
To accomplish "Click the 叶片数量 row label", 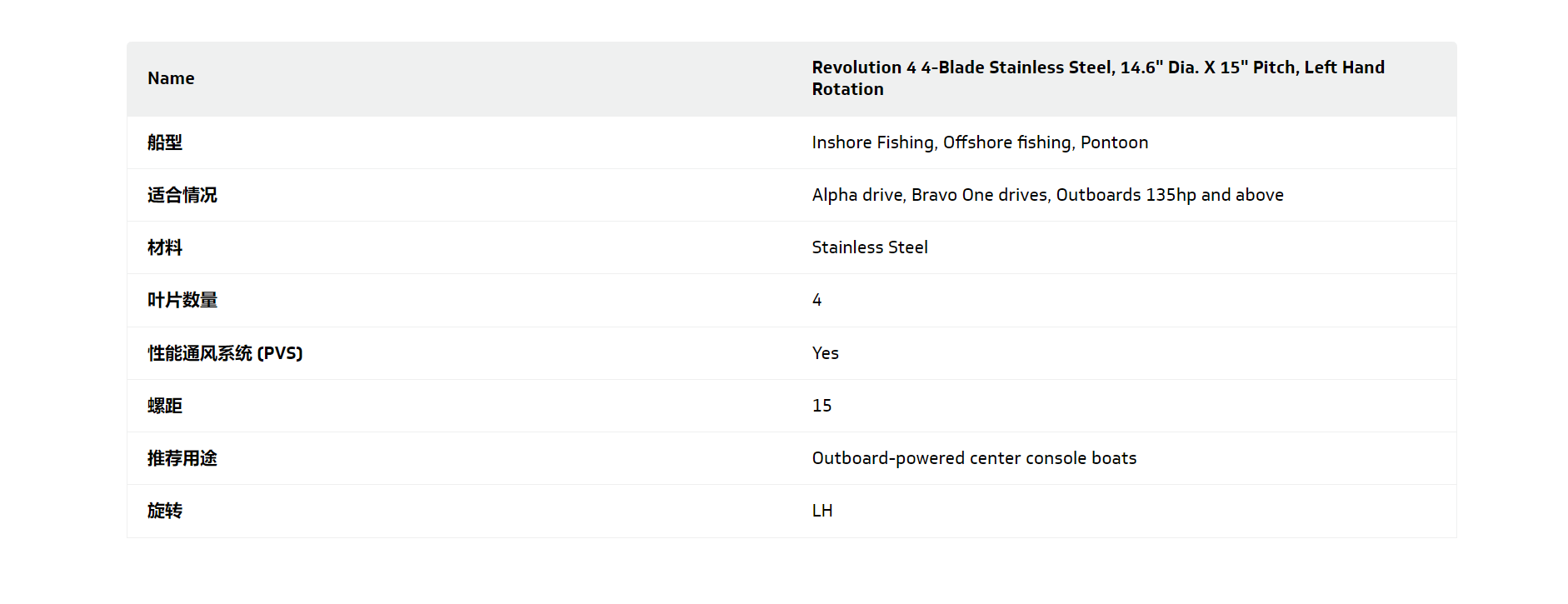I will pyautogui.click(x=182, y=300).
